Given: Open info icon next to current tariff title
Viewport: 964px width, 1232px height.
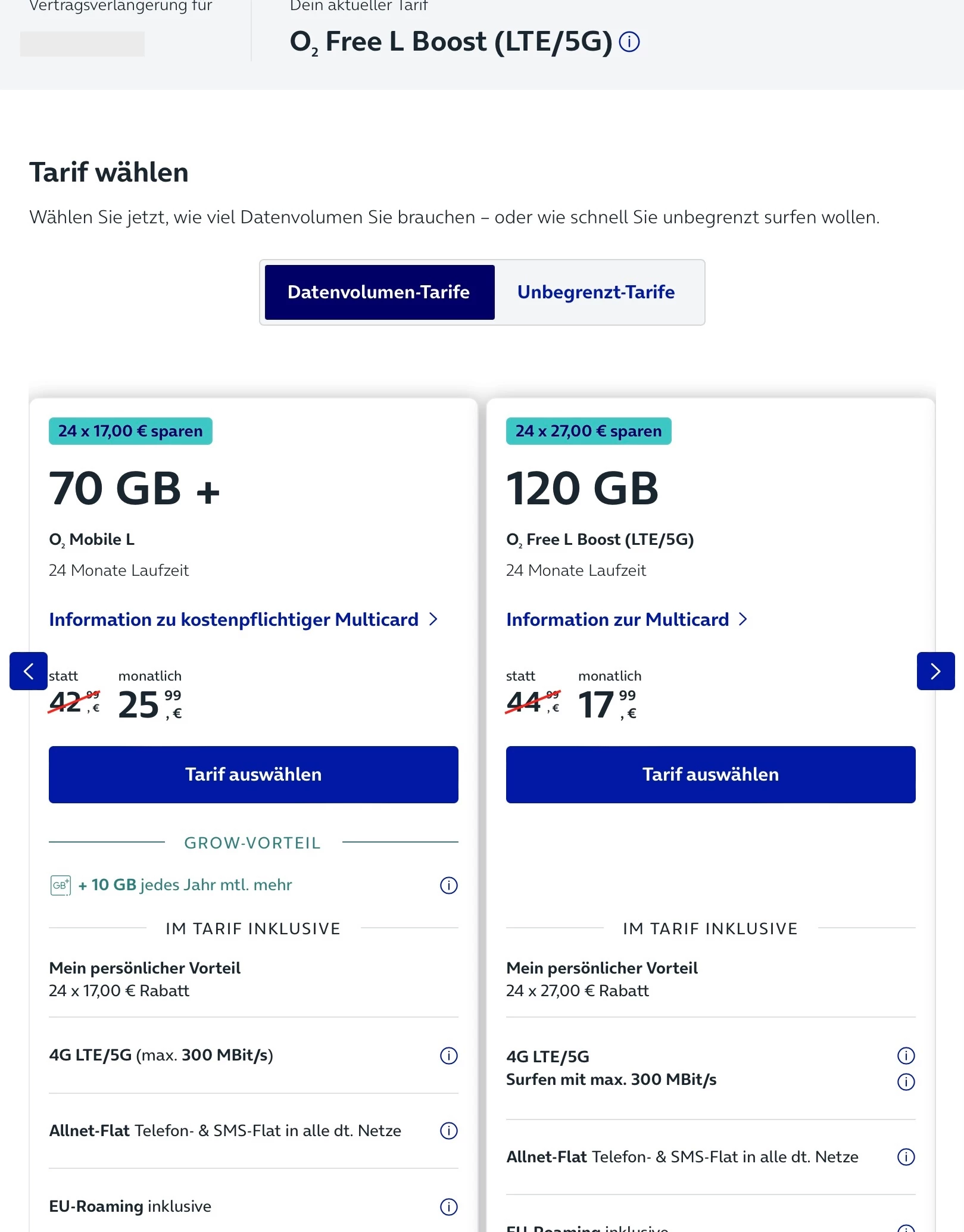Looking at the screenshot, I should 629,42.
